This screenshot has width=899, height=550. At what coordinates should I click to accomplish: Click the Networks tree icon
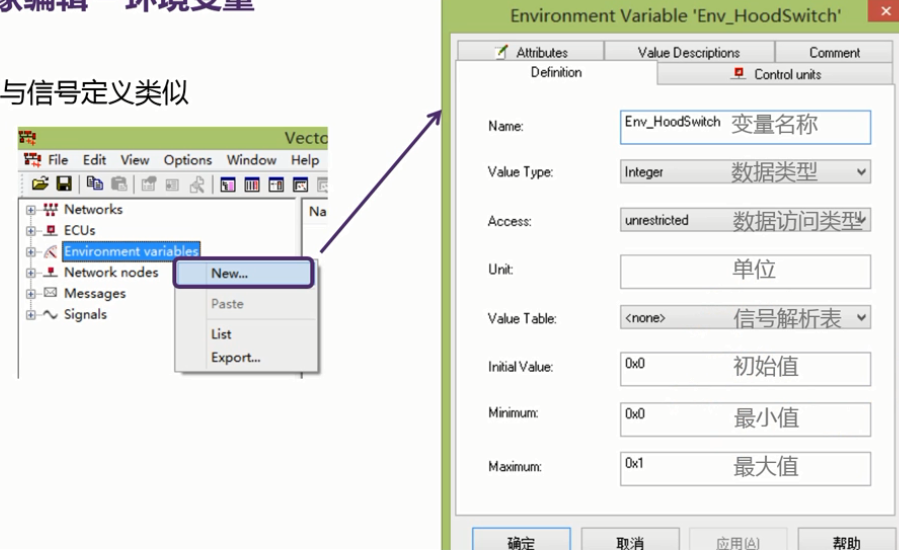coord(50,209)
